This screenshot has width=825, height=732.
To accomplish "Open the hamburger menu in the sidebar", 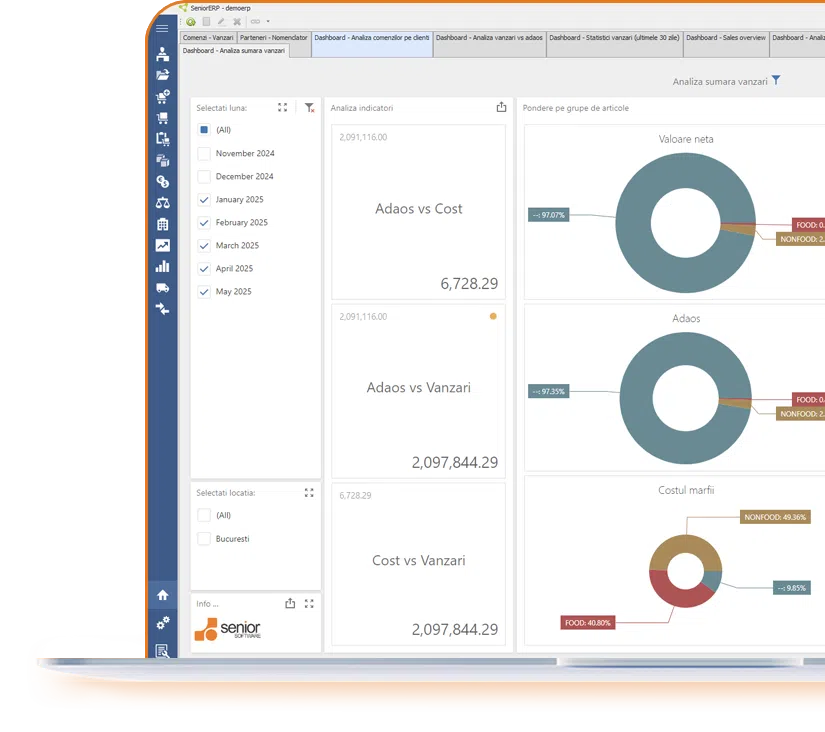I will [x=162, y=29].
